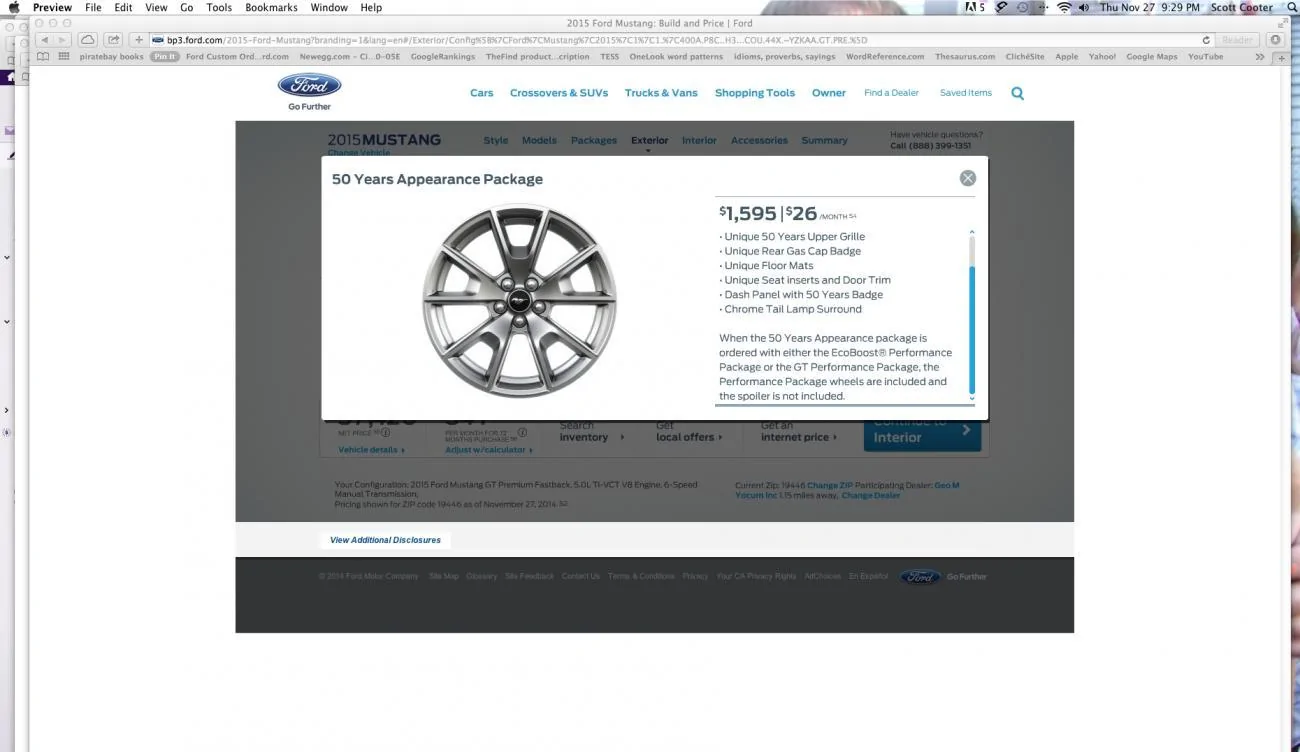
Task: Switch to the Interior tab
Action: (699, 141)
